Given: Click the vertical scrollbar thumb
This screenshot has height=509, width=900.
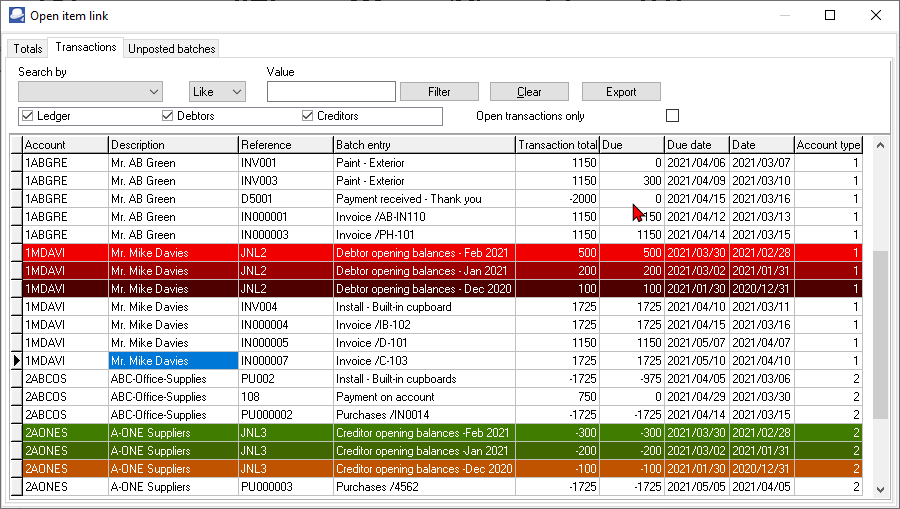Looking at the screenshot, I should tap(880, 335).
